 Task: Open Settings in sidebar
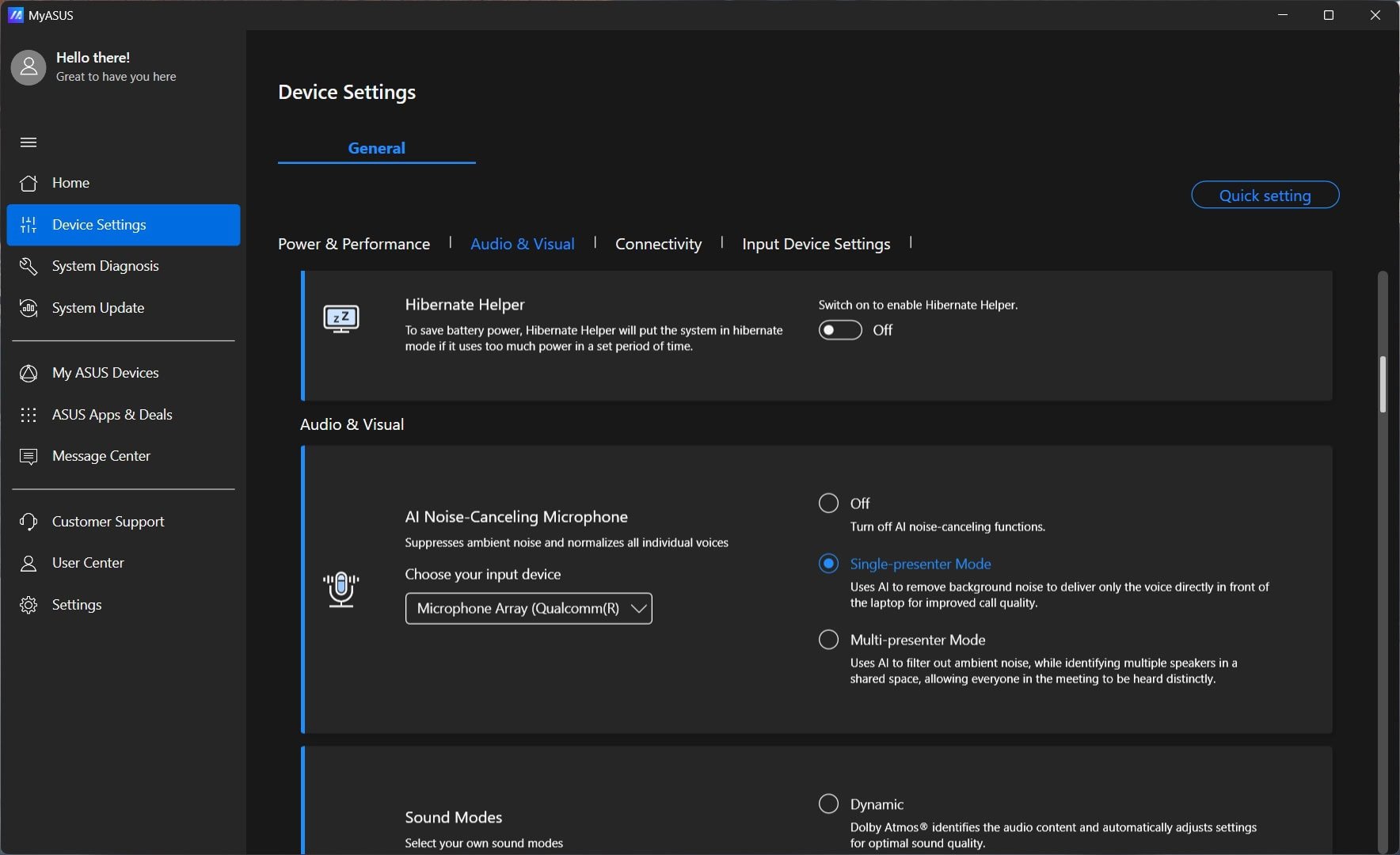(124, 605)
